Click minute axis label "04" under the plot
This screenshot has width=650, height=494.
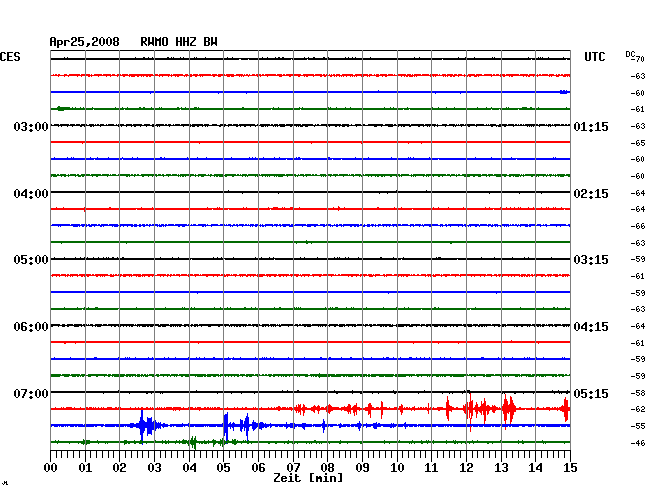[189, 467]
